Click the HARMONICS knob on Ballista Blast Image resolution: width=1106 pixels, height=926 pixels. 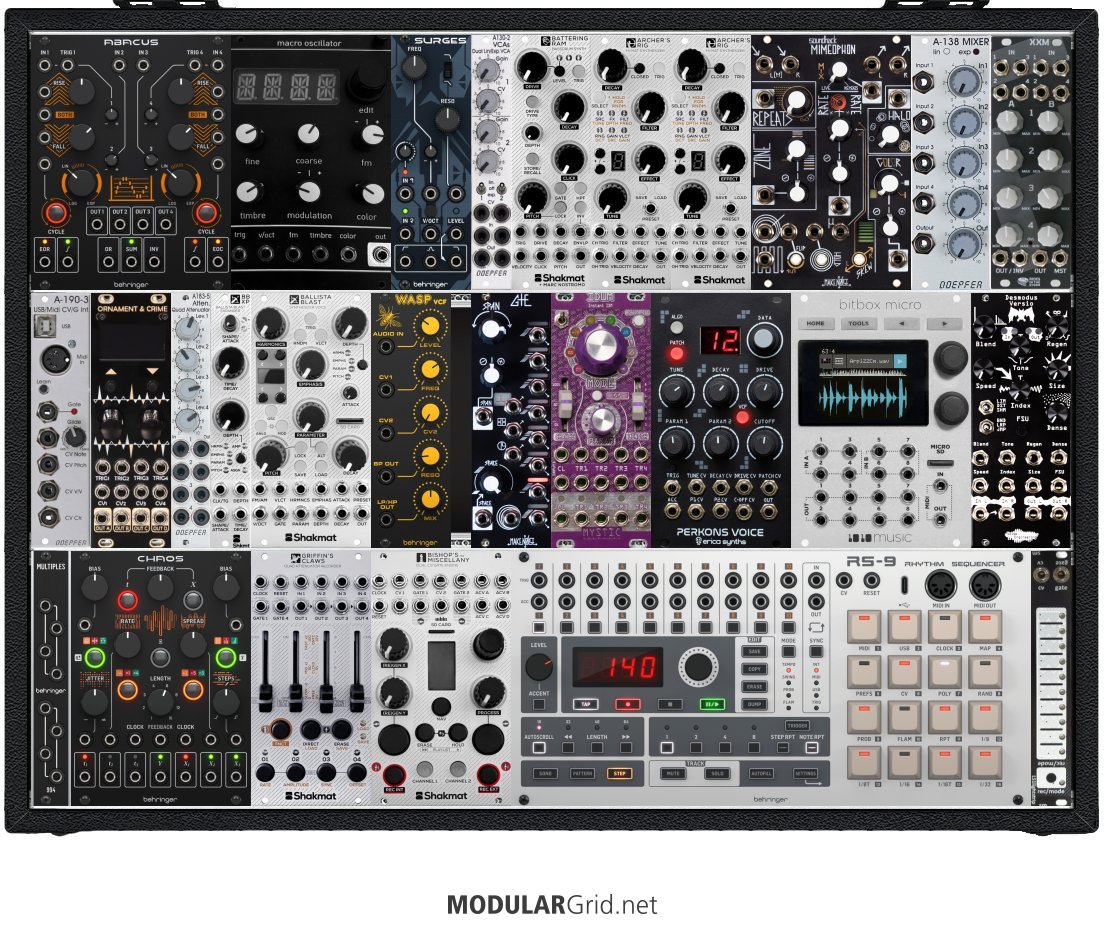(x=270, y=324)
